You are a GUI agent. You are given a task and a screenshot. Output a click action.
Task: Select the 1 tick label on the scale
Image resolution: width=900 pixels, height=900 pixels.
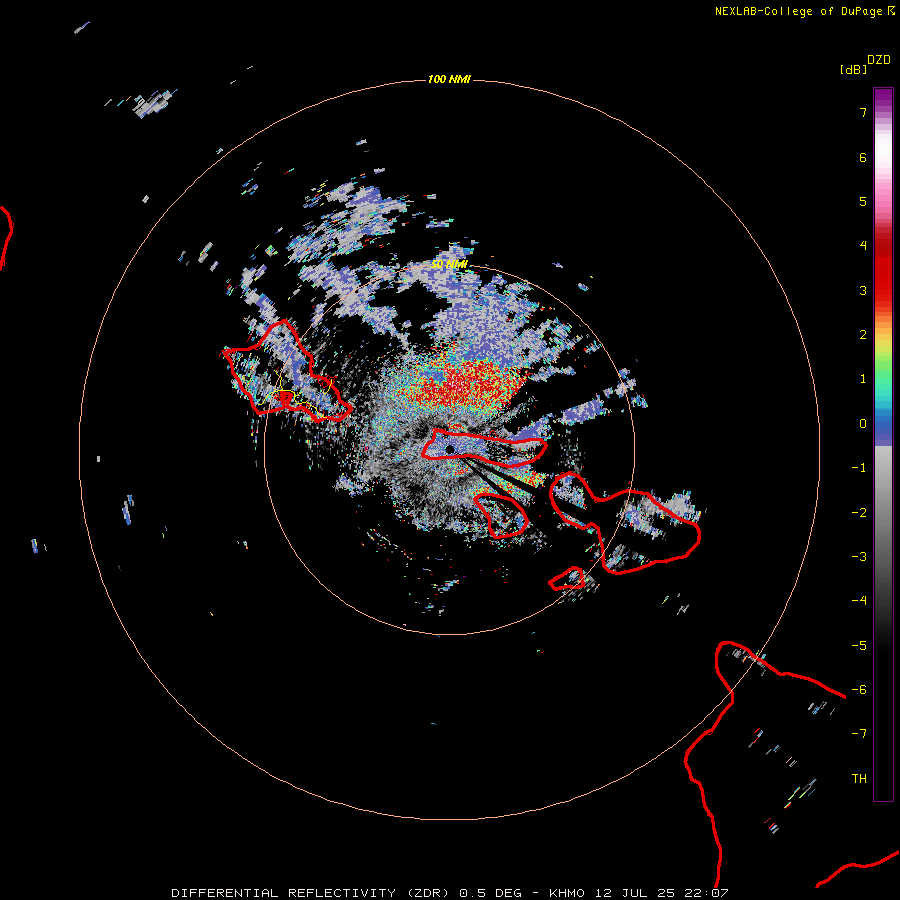[x=863, y=379]
